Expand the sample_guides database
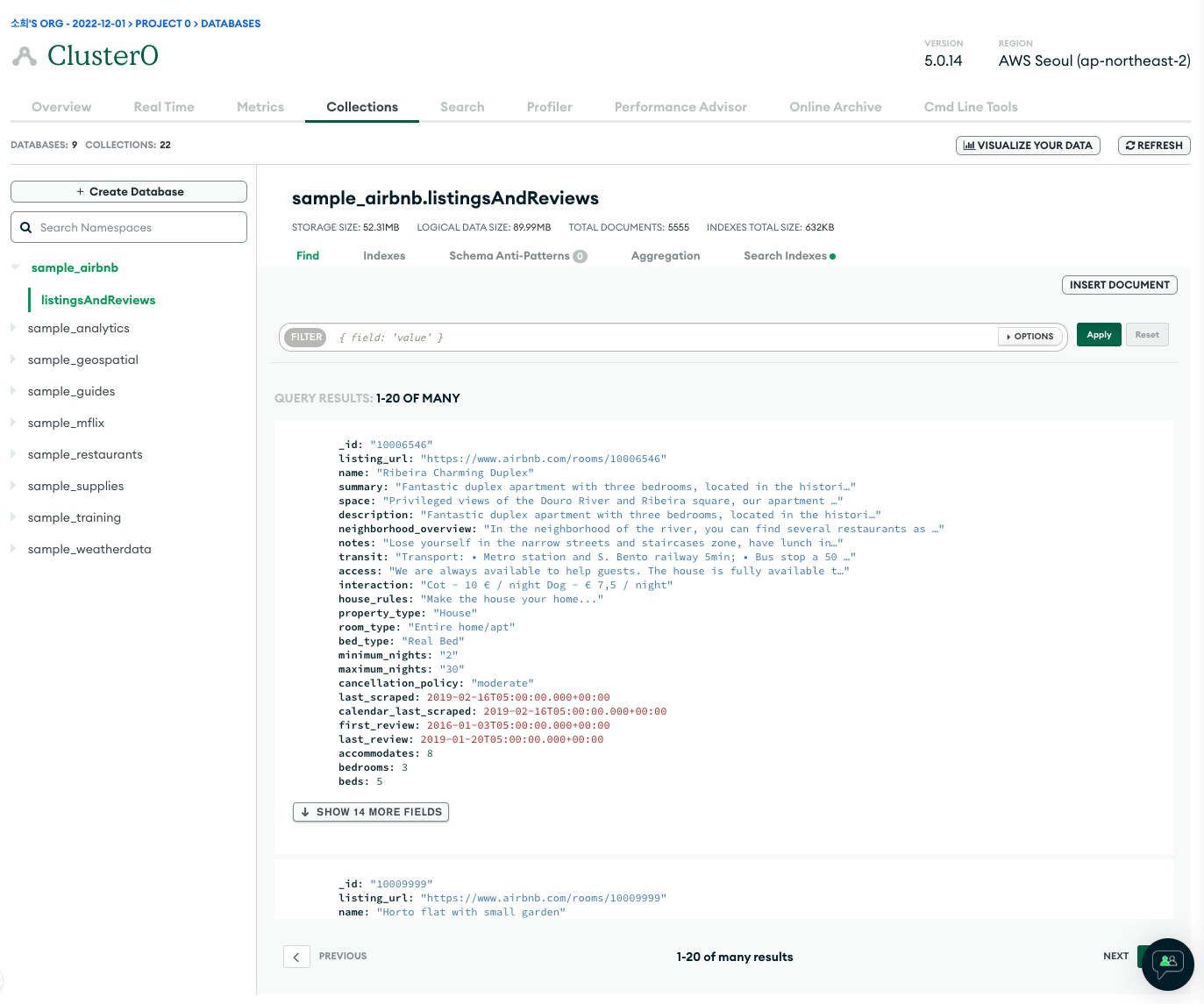The image size is (1204, 1004). tap(13, 391)
